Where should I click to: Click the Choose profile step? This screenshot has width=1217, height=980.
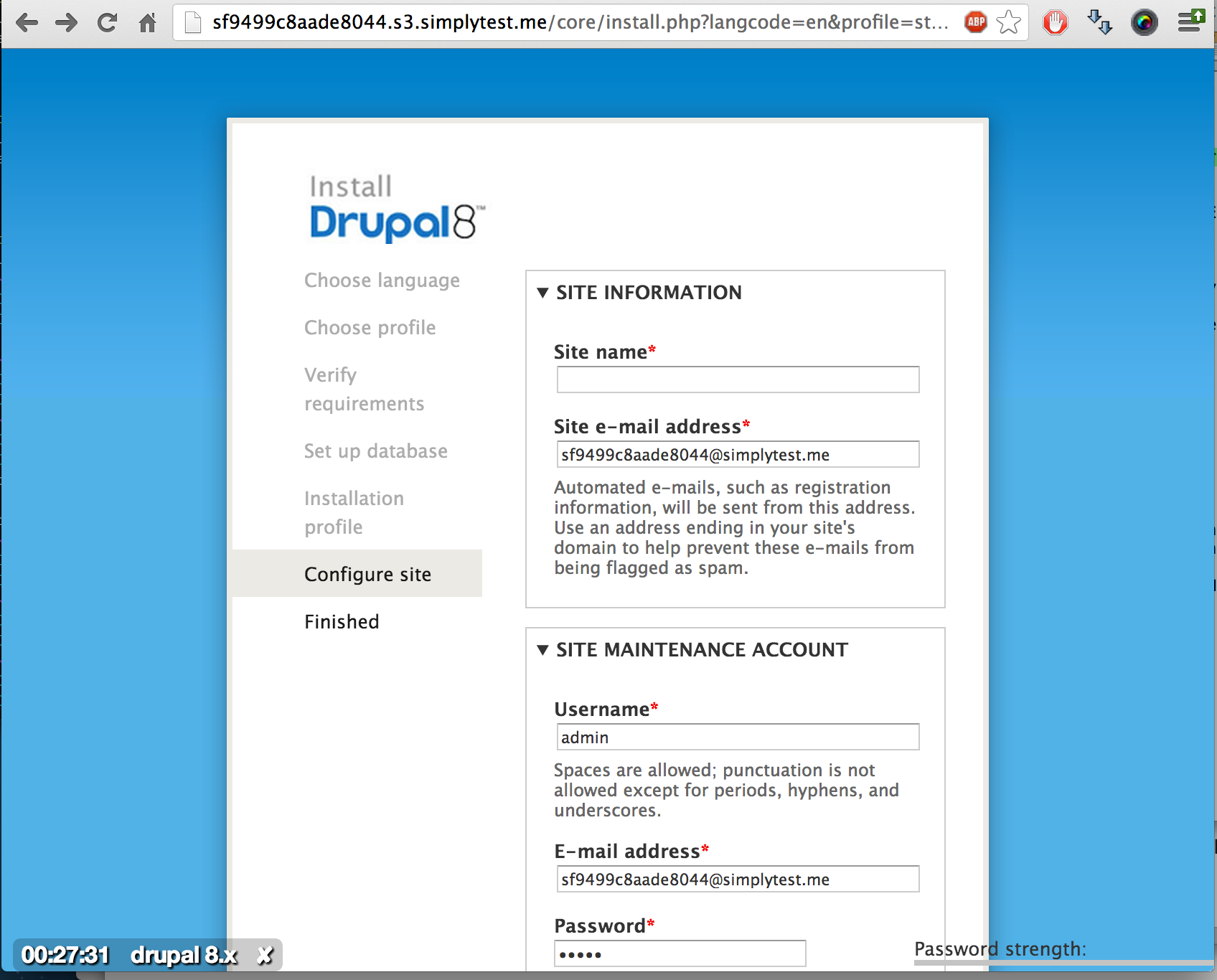370,328
